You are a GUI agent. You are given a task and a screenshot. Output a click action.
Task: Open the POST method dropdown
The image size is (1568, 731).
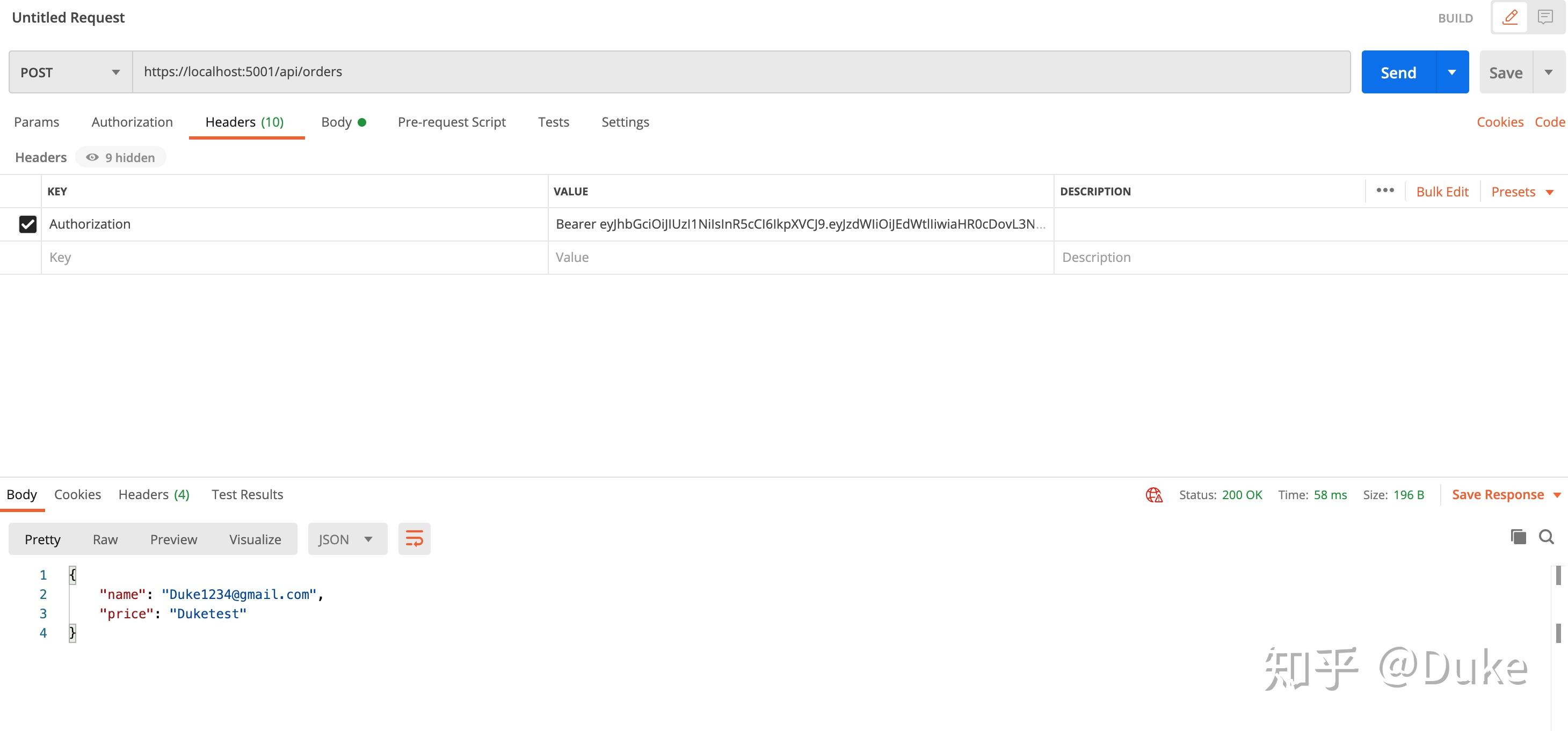pos(70,72)
